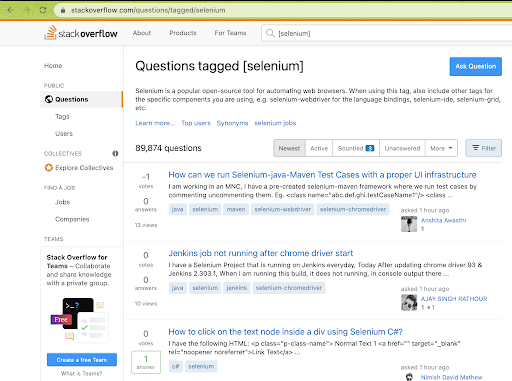
Task: Click the selenium-webdriver tag
Action: pyautogui.click(x=282, y=209)
